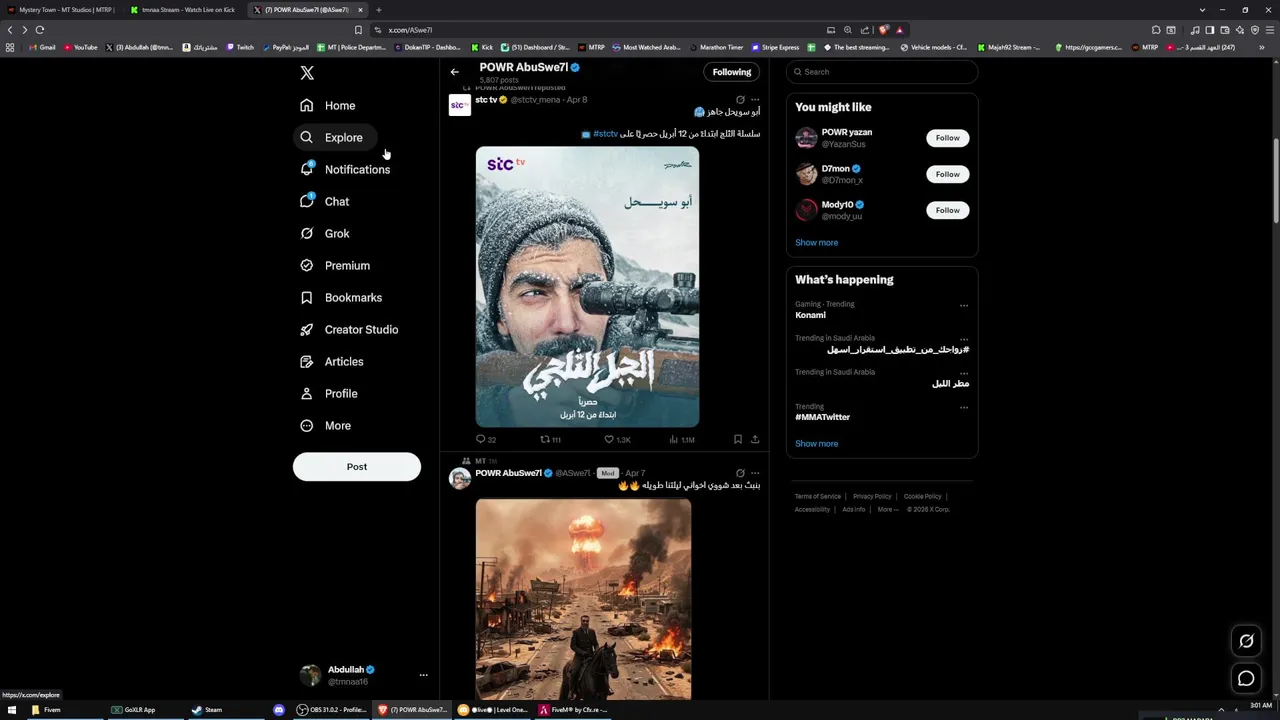Open the Articles icon in sidebar
The image size is (1280, 720).
click(x=307, y=361)
